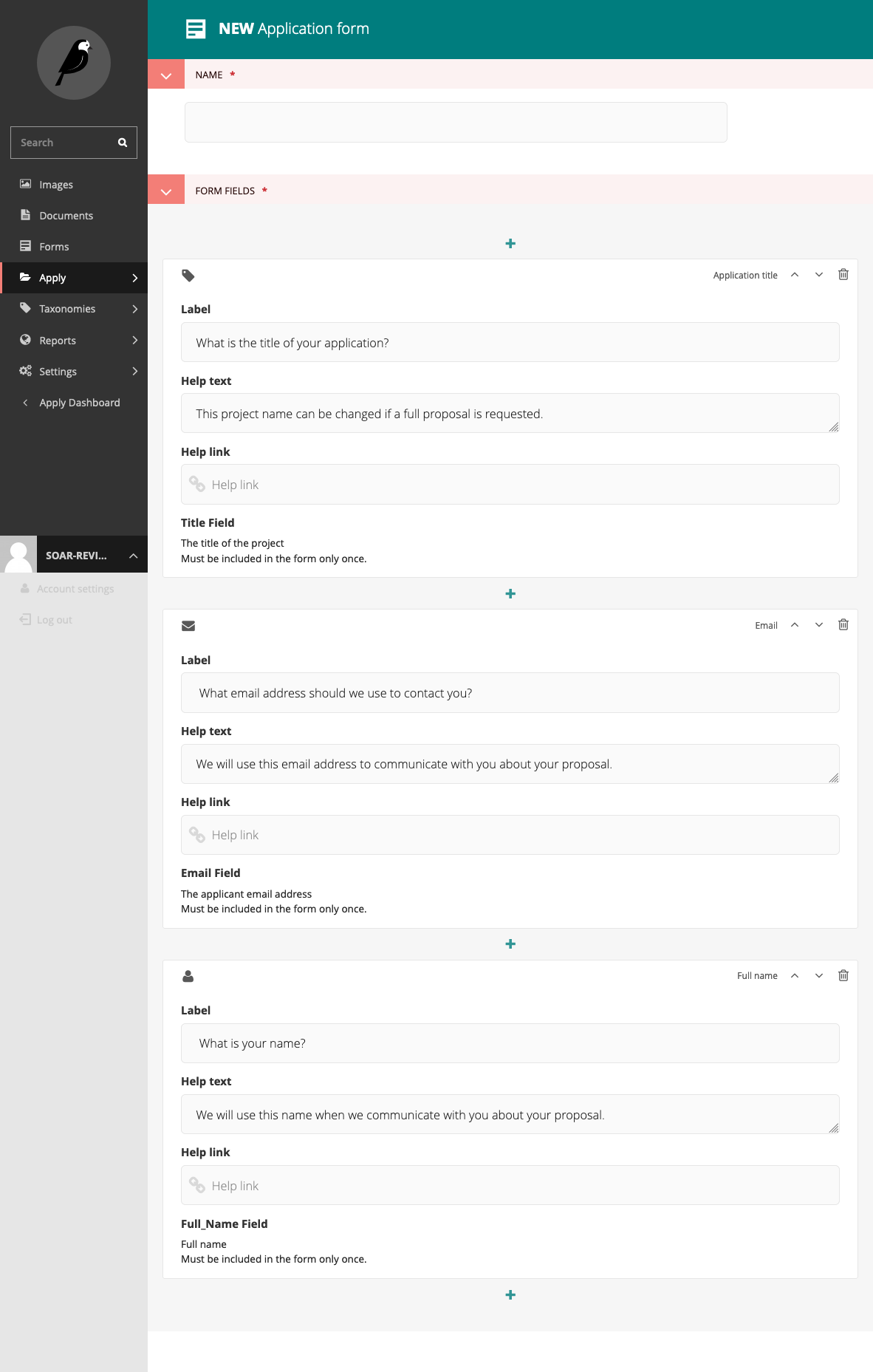Viewport: 873px width, 1372px height.
Task: Click the person icon on Full name field
Action: tap(188, 976)
